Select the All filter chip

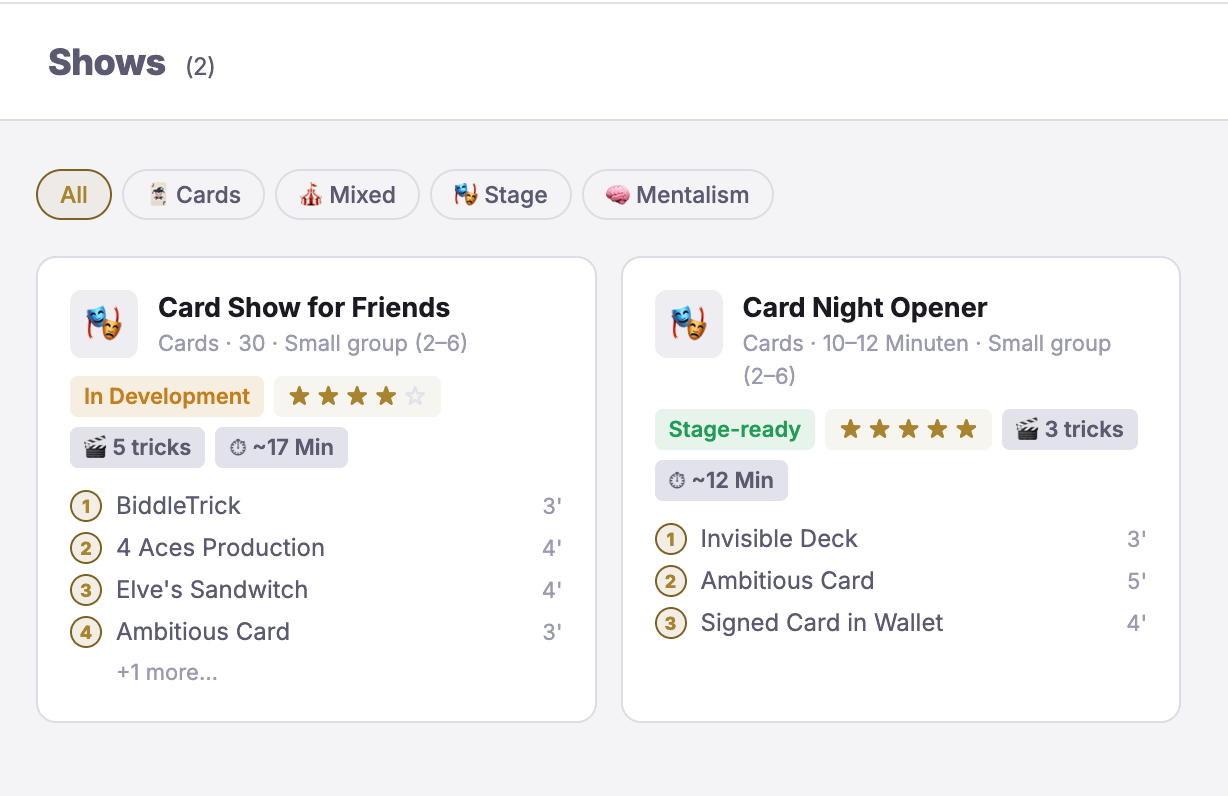click(x=74, y=195)
